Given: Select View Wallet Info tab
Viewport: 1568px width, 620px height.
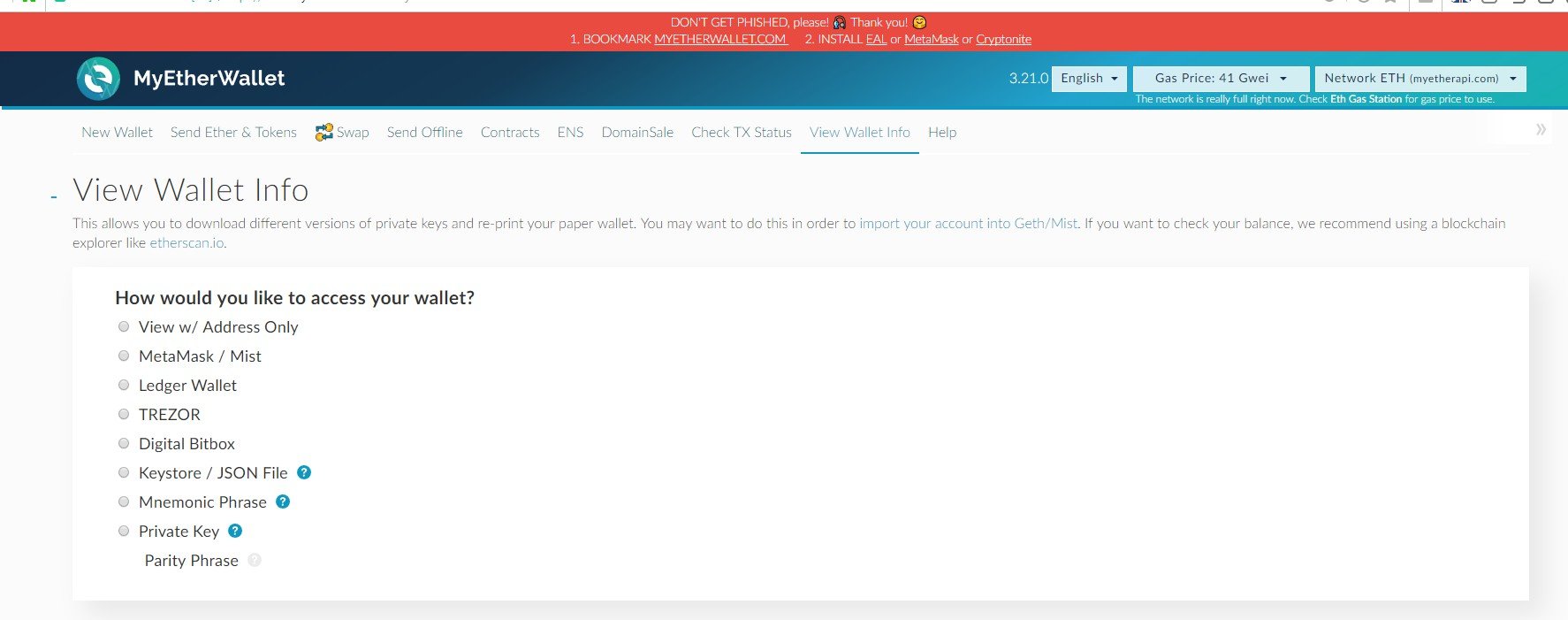Looking at the screenshot, I should tap(860, 132).
